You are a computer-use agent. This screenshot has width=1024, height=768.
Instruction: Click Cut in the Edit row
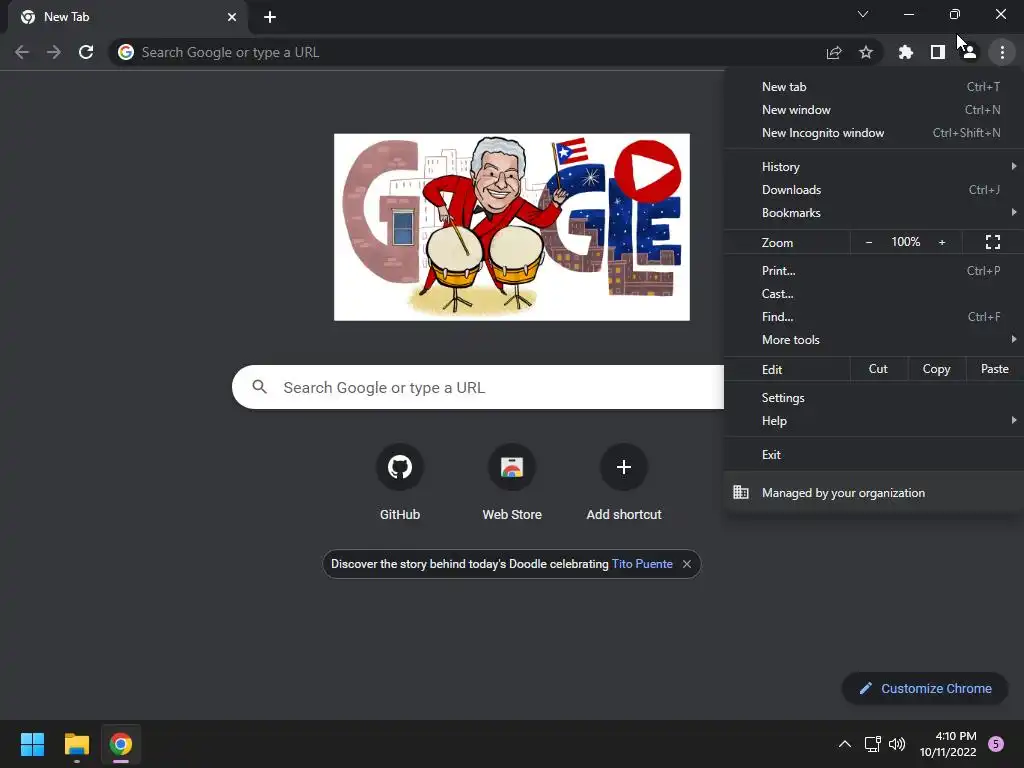(x=878, y=369)
